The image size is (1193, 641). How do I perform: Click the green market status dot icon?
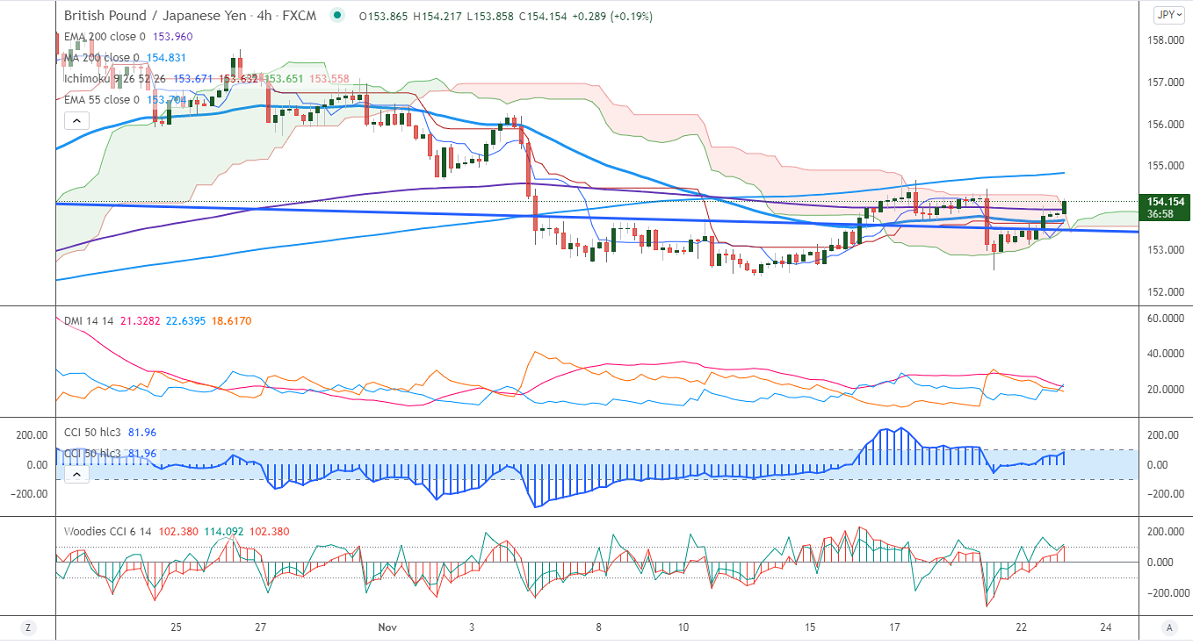click(x=339, y=15)
